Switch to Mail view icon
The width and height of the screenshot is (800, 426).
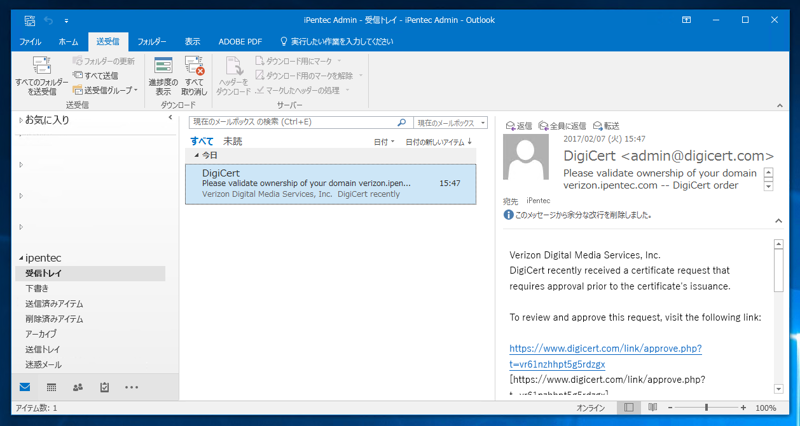coord(25,387)
